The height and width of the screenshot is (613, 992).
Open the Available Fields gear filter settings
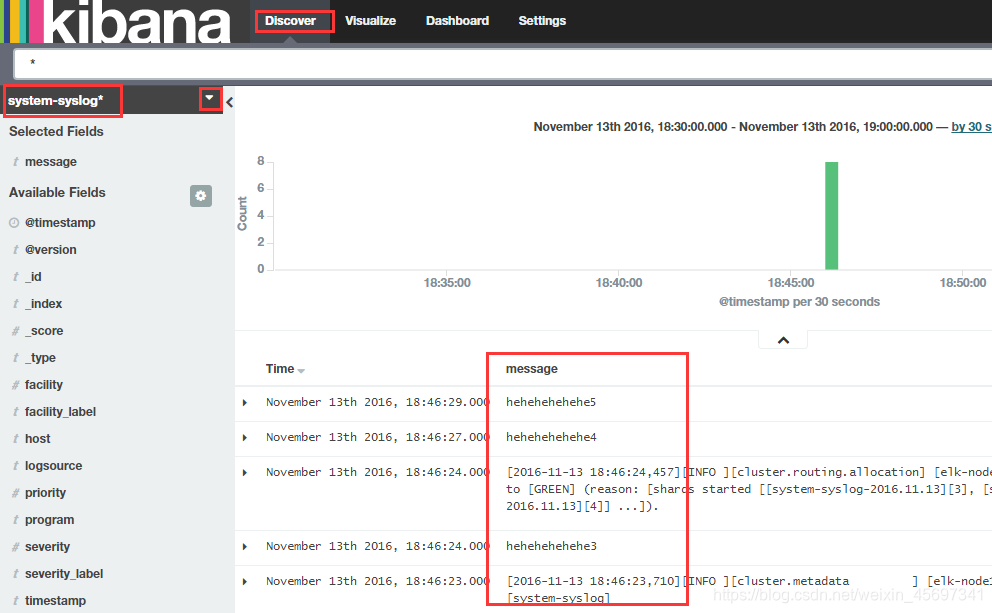pos(201,195)
